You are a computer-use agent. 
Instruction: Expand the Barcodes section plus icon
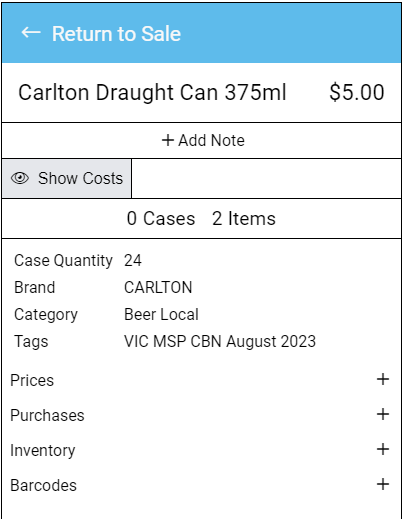coord(383,484)
